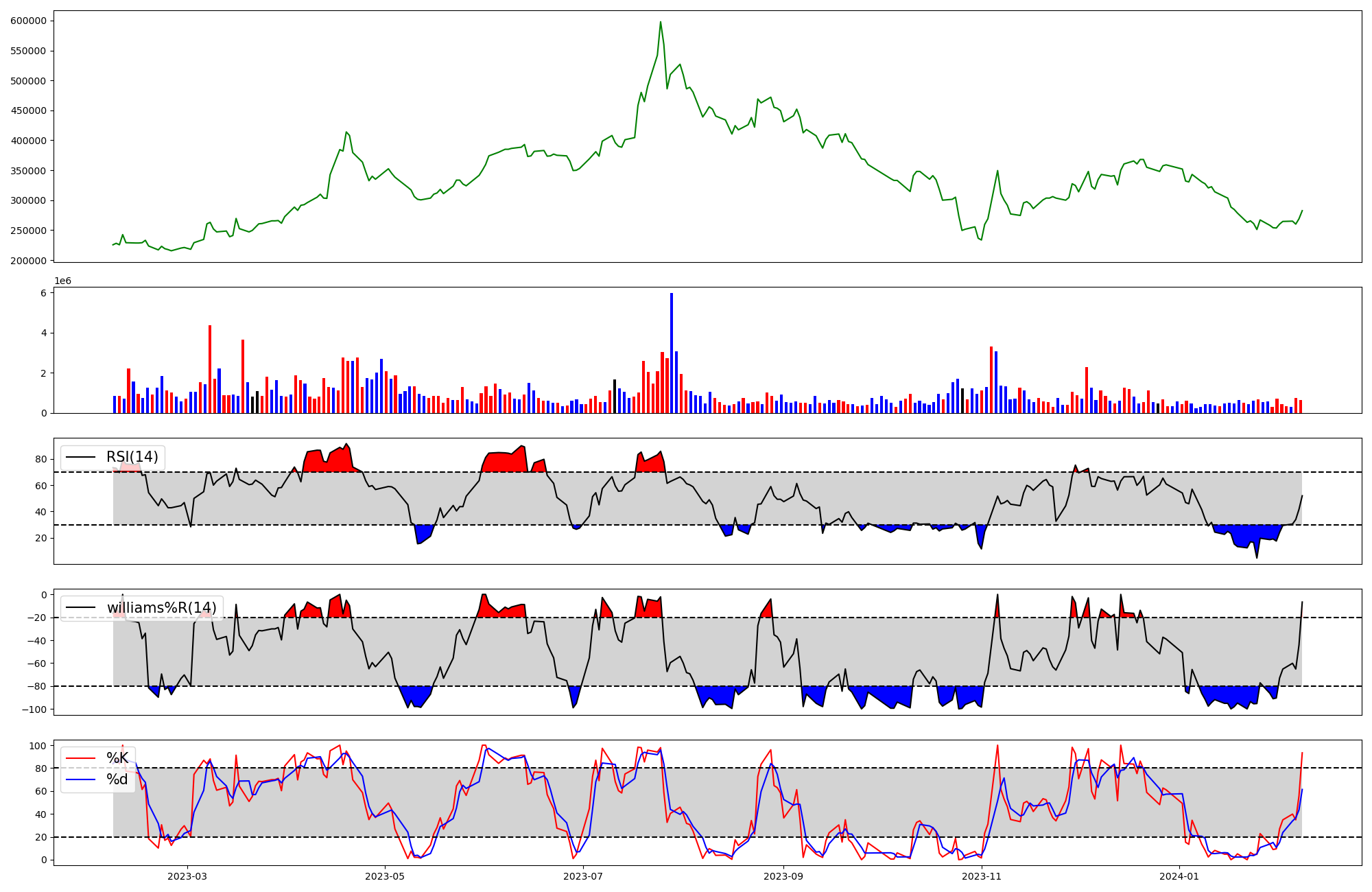Click the %K legend text
The height and width of the screenshot is (892, 1372).
[x=117, y=758]
